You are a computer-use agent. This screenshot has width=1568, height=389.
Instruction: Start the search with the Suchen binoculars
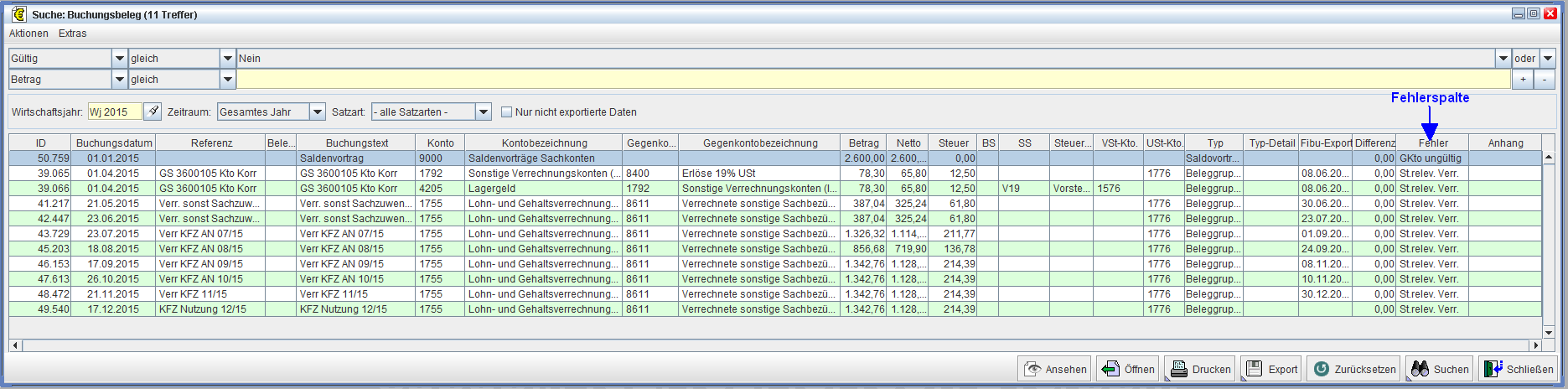[1440, 369]
